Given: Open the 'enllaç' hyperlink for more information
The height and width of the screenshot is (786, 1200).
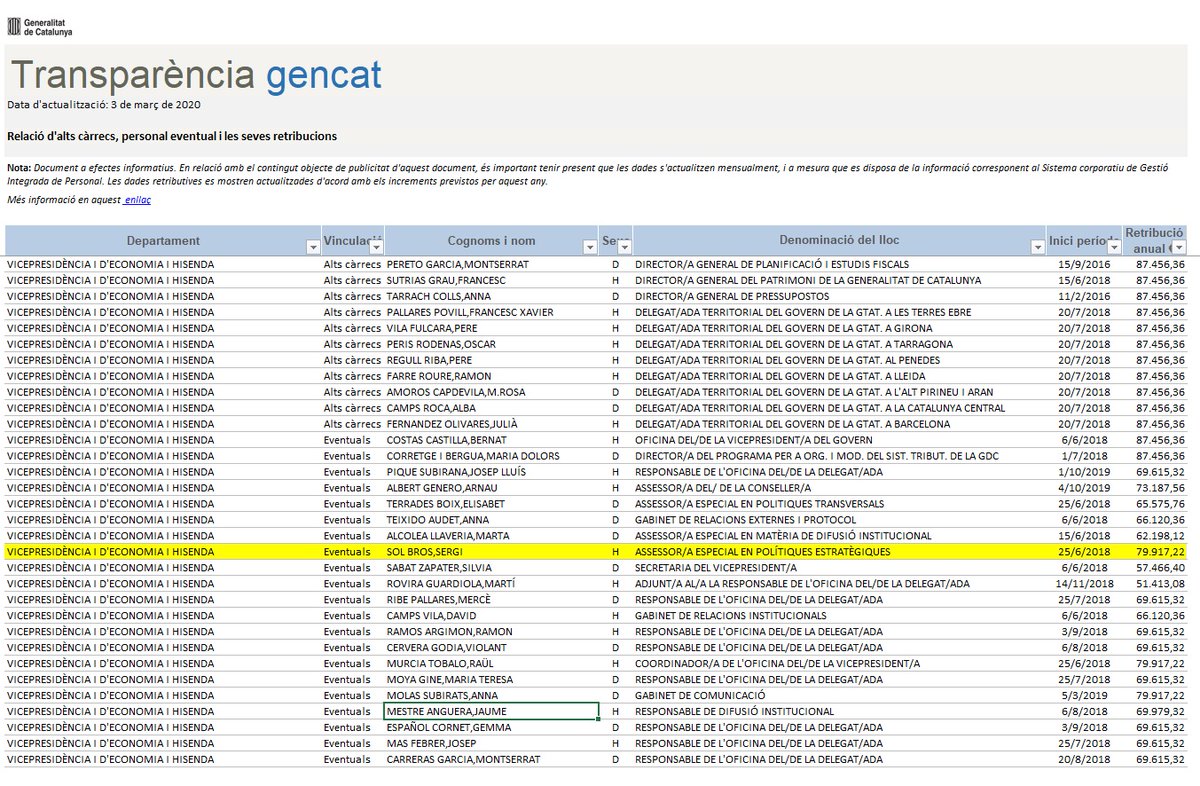Looking at the screenshot, I should point(137,200).
